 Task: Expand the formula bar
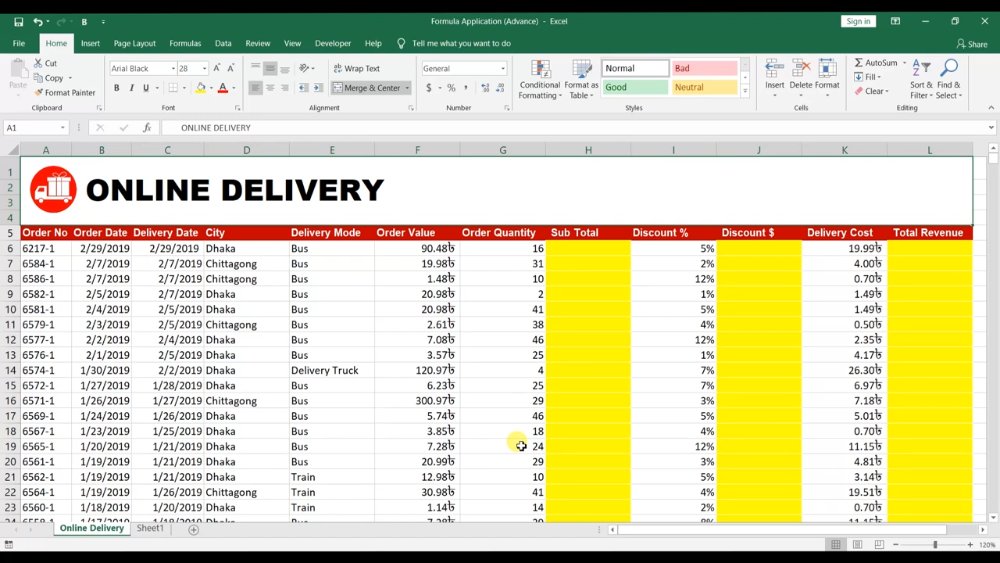coord(991,128)
